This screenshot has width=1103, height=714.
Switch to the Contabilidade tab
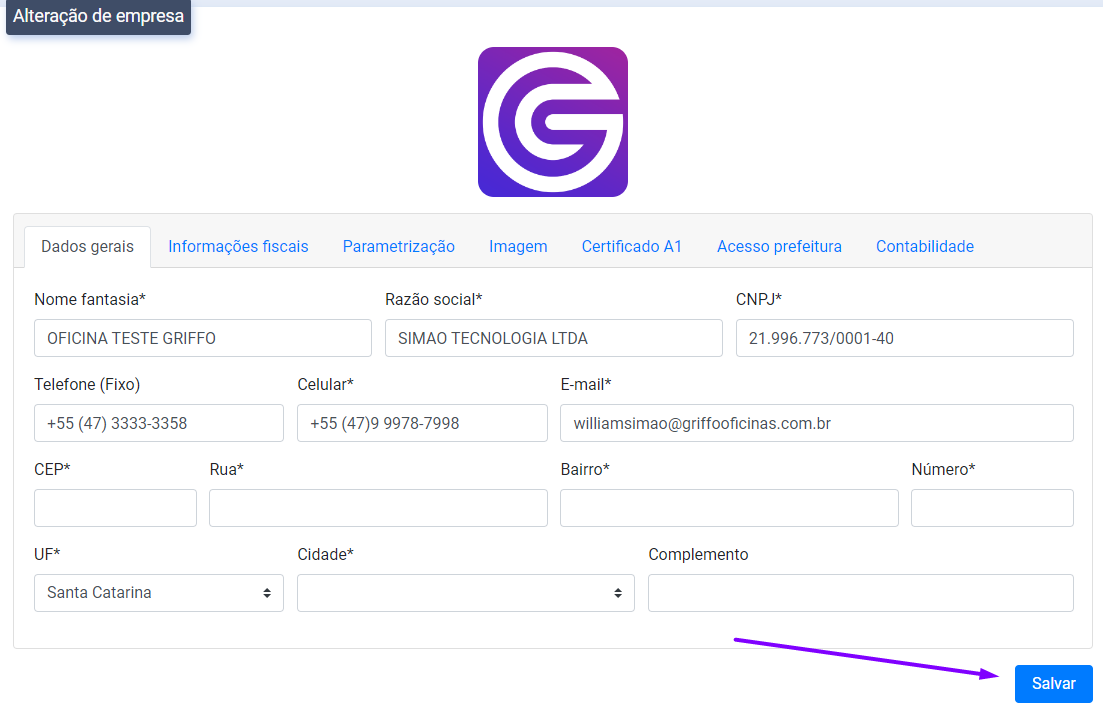tap(924, 247)
